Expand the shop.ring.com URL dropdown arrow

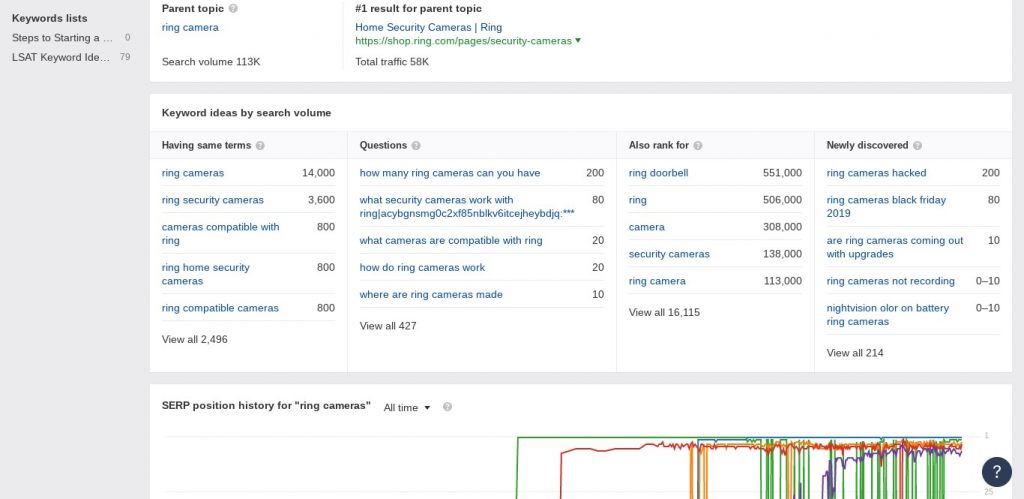click(x=577, y=40)
